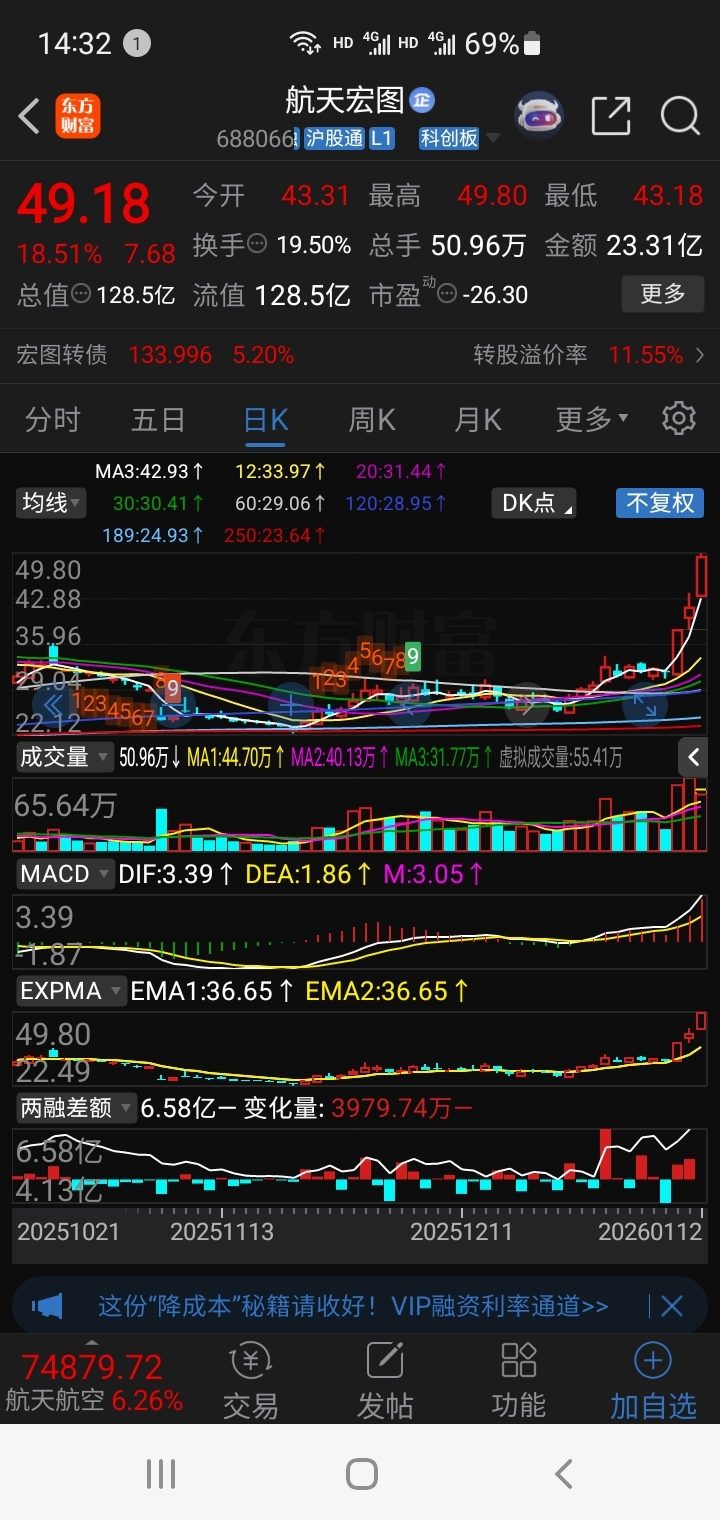Switch to 分时 tab

tap(52, 419)
